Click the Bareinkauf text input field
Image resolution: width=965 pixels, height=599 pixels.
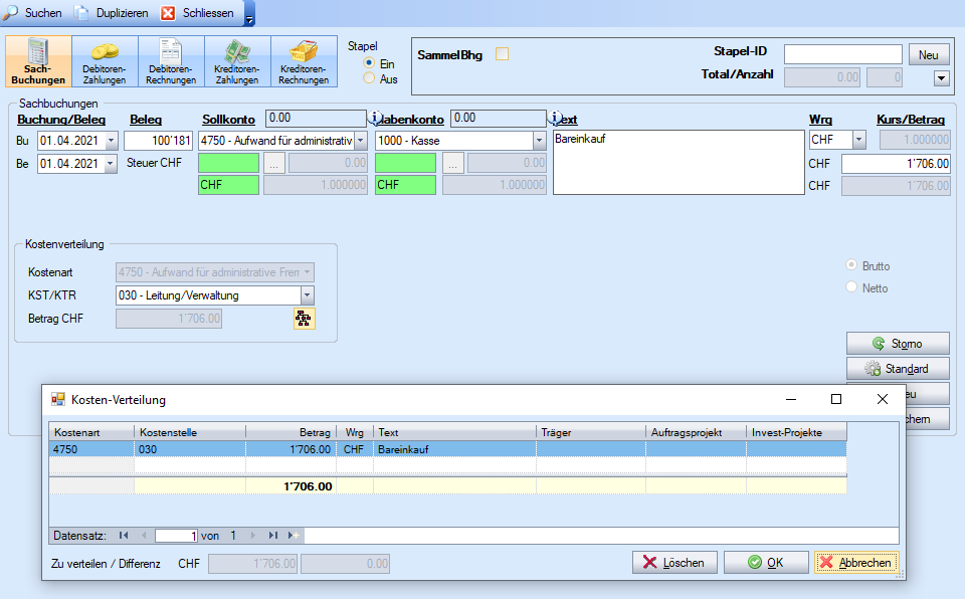click(678, 162)
